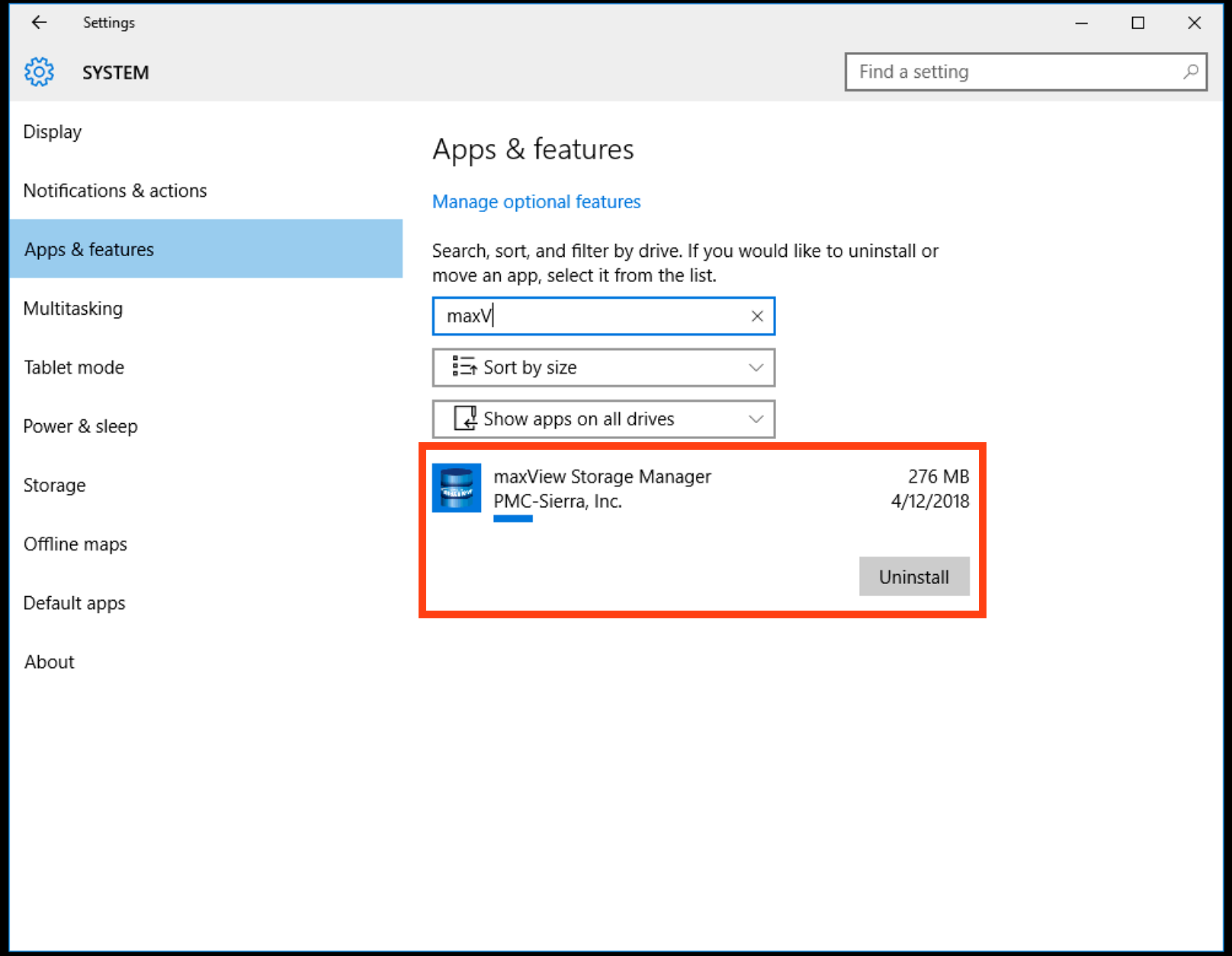The image size is (1232, 956).
Task: Open Notifications & actions
Action: pos(206,191)
